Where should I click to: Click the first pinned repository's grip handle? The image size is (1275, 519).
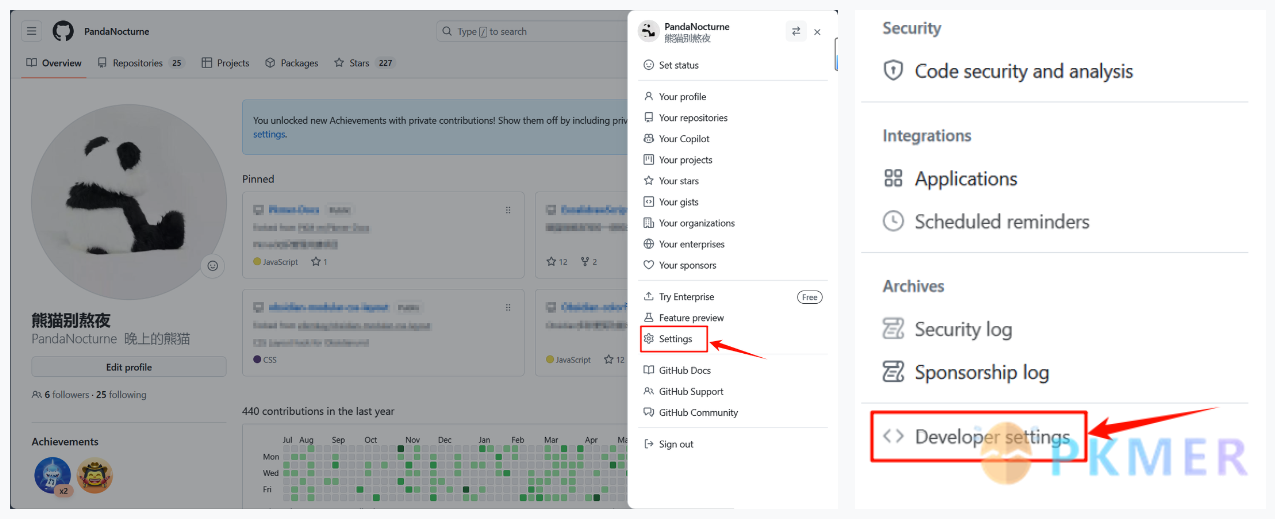tap(508, 210)
